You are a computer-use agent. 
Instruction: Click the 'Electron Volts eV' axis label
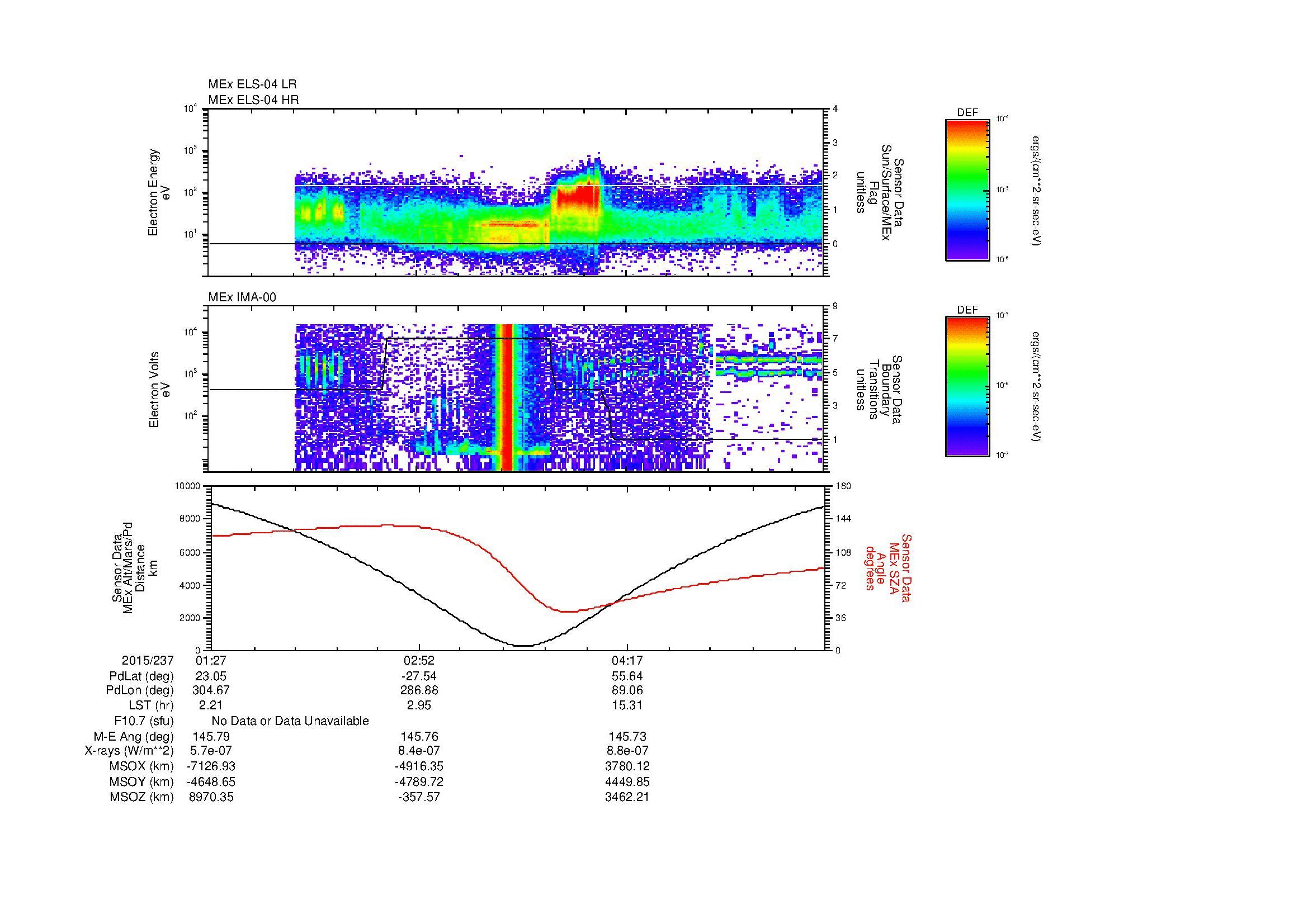(159, 390)
